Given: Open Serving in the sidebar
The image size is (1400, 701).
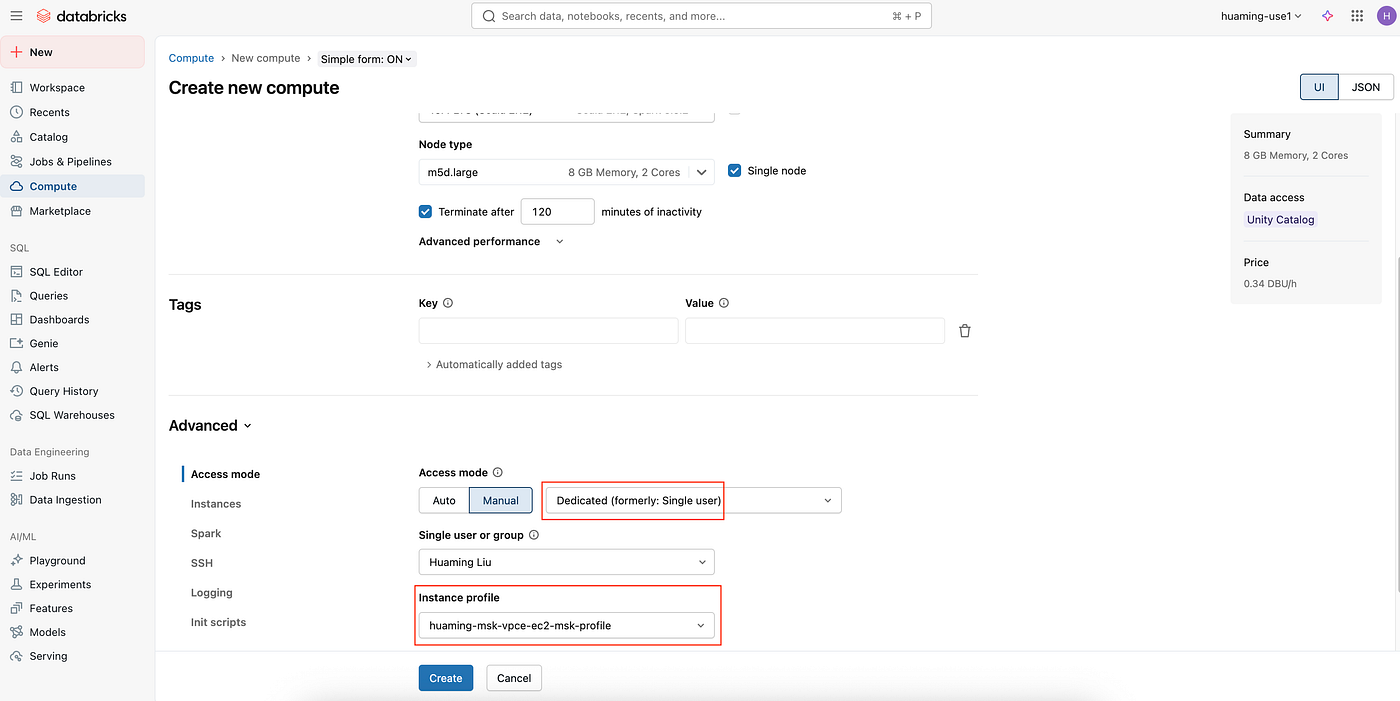Looking at the screenshot, I should point(74,656).
